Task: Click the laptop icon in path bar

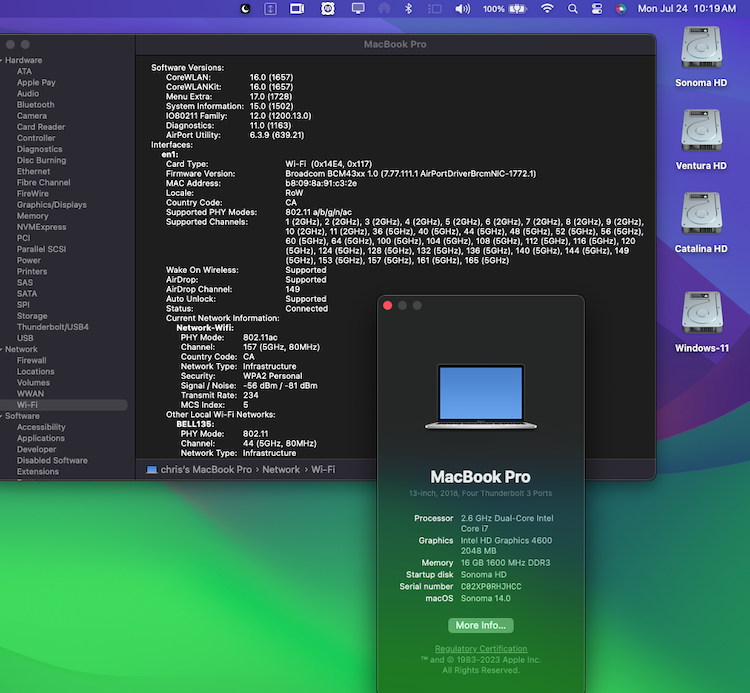Action: 152,470
